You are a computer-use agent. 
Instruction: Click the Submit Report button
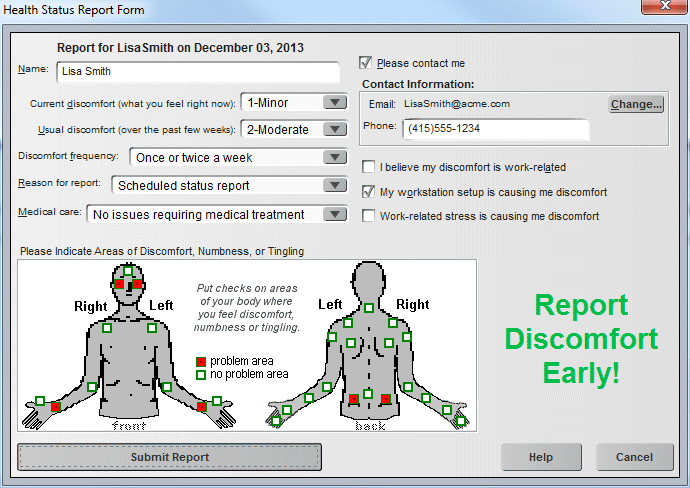tap(170, 457)
